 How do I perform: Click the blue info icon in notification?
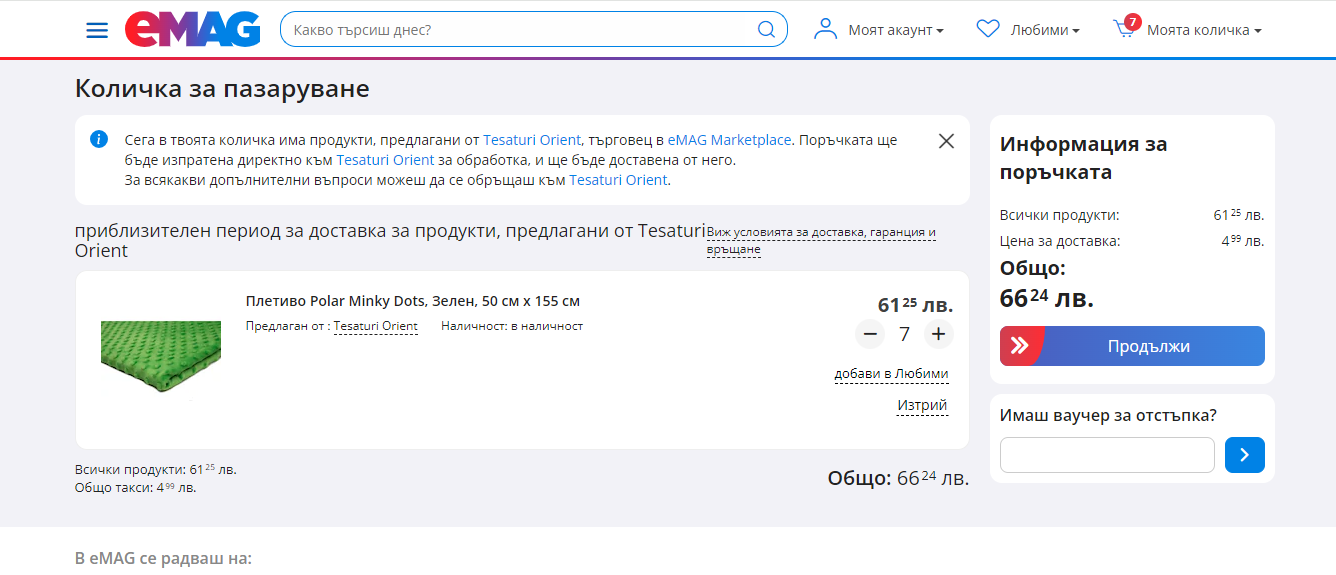coord(99,139)
